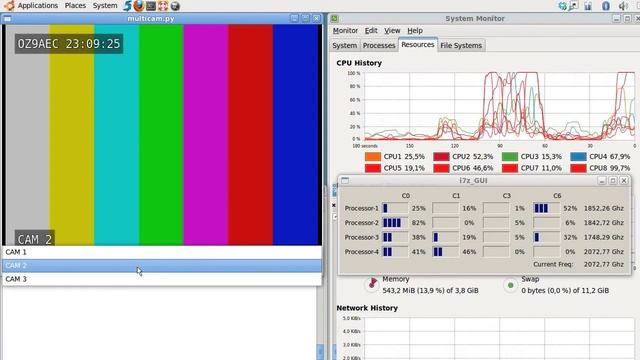Change the CPU3 green color swatch
The height and width of the screenshot is (360, 640).
coord(510,156)
